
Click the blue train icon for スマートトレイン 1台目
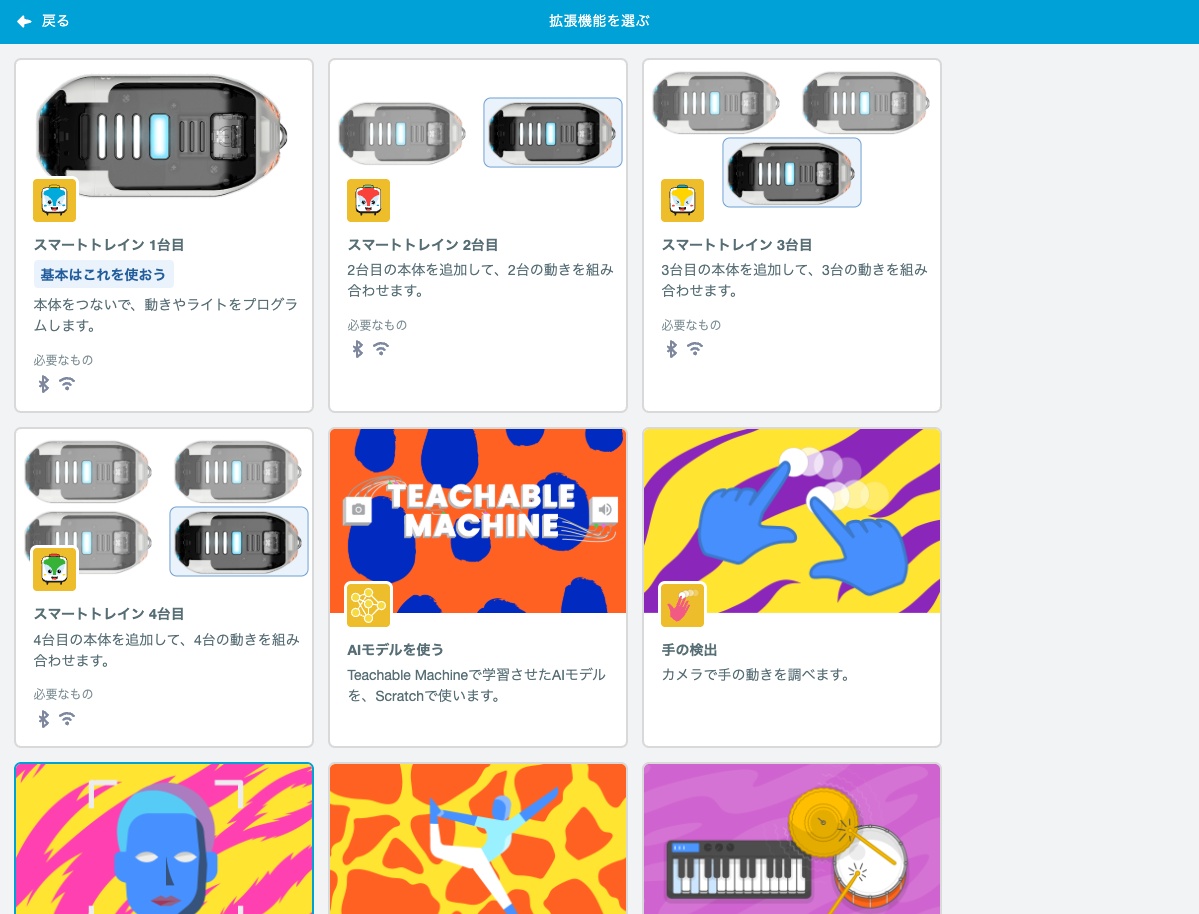coord(54,200)
